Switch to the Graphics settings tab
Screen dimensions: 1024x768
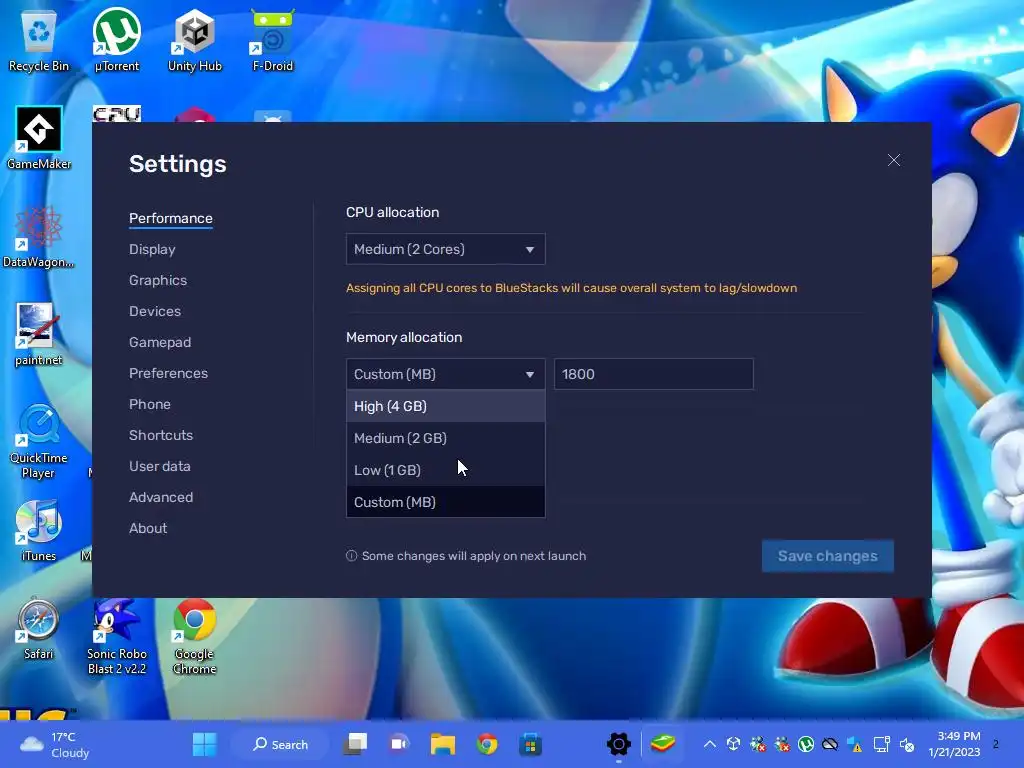(x=158, y=280)
